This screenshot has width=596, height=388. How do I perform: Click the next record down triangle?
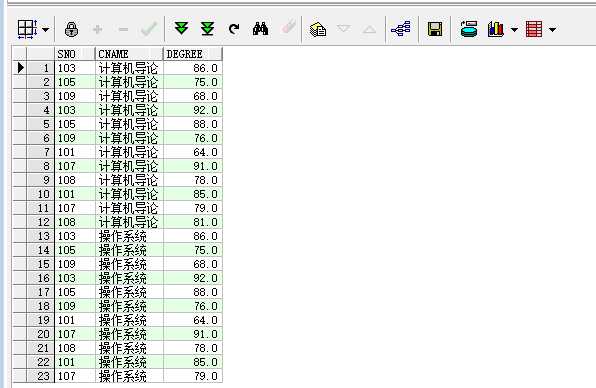pos(344,29)
